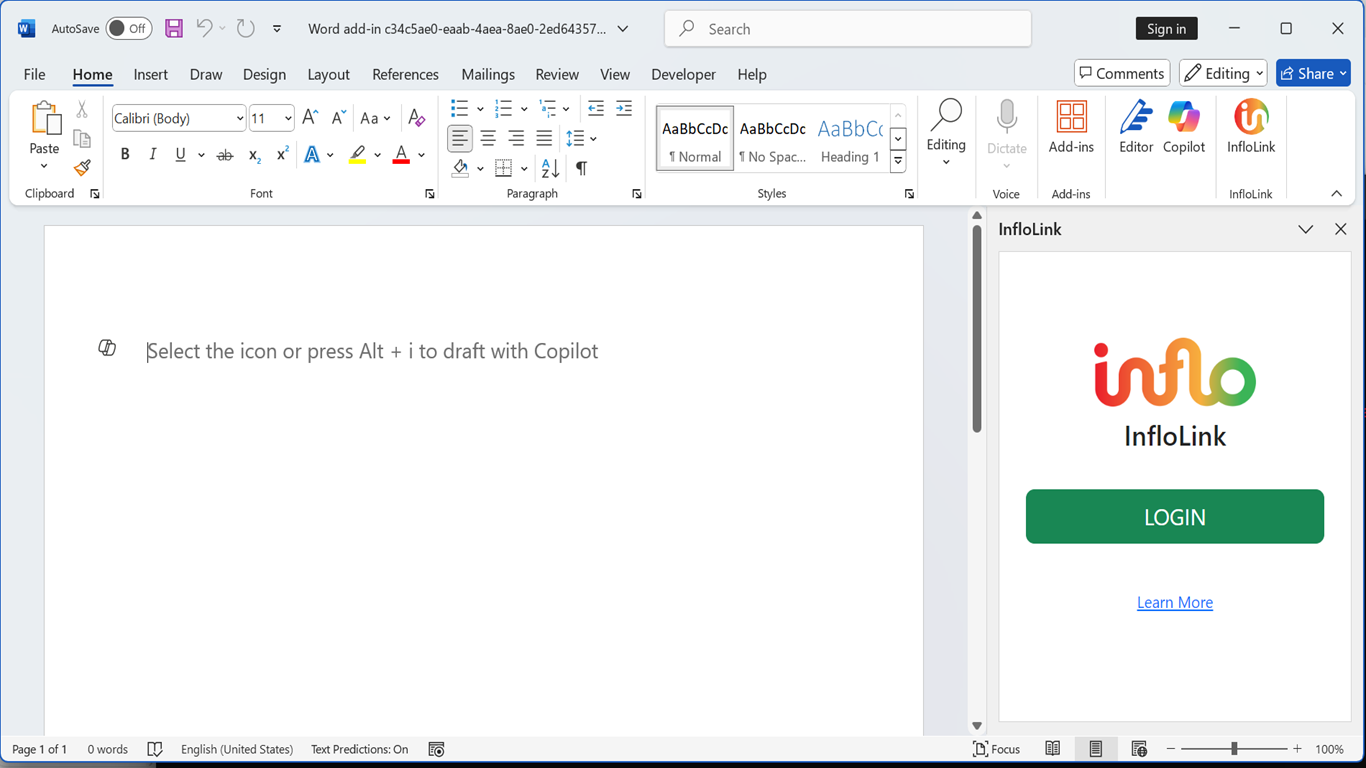The height and width of the screenshot is (768, 1366).
Task: Click the Undo arrow icon
Action: (204, 28)
